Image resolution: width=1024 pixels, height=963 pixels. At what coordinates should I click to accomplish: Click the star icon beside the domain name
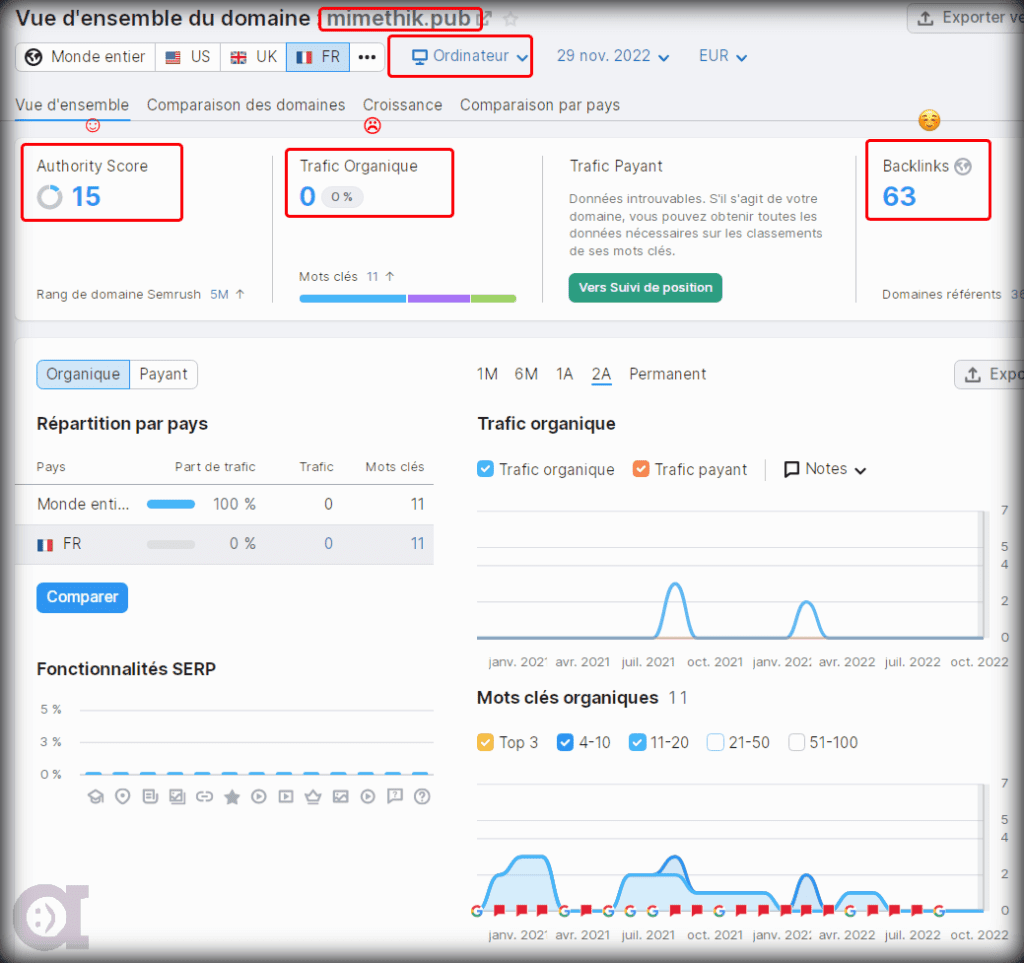click(x=511, y=19)
